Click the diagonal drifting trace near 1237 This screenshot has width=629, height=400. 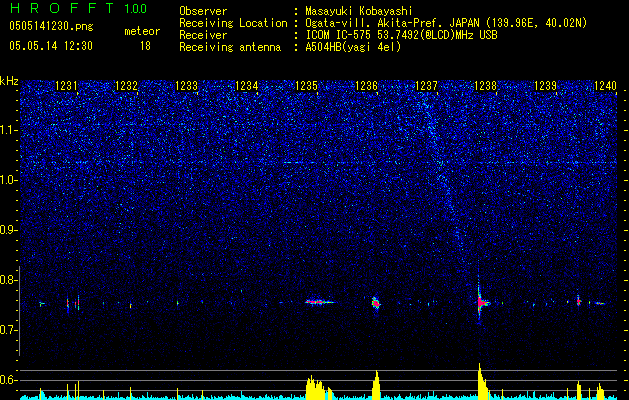(x=444, y=177)
